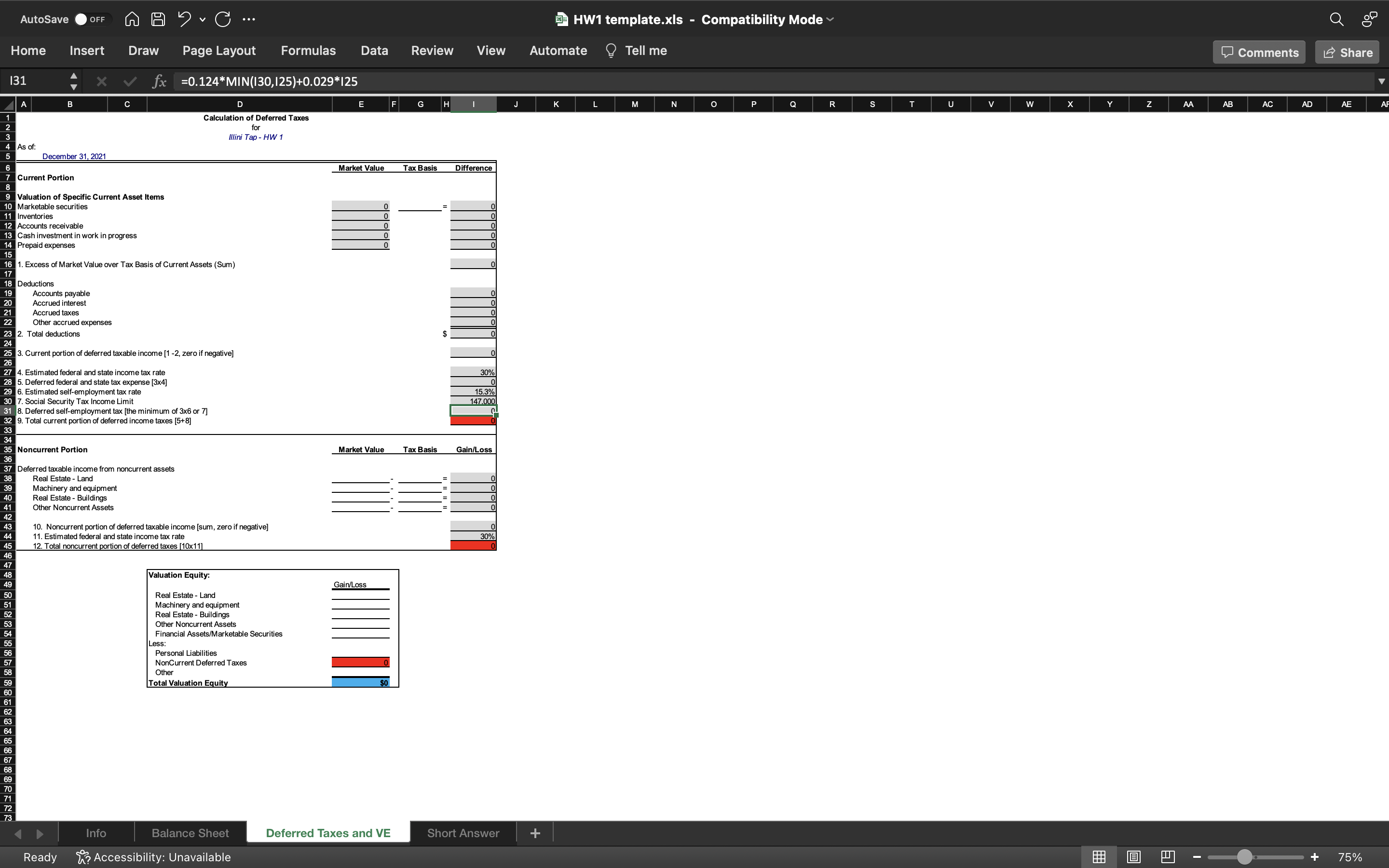
Task: Open the Formulas menu in the ribbon
Action: [x=308, y=50]
